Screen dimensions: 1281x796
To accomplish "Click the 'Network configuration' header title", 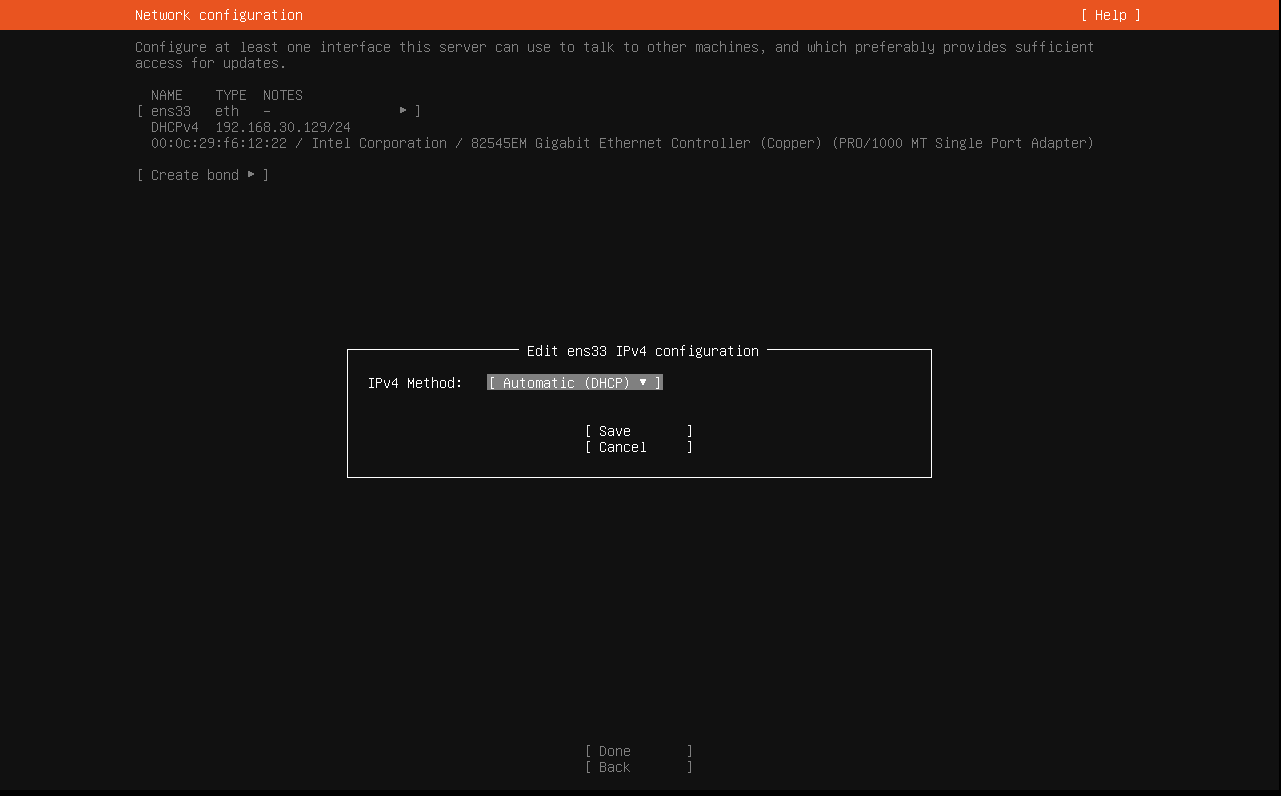I will (219, 15).
